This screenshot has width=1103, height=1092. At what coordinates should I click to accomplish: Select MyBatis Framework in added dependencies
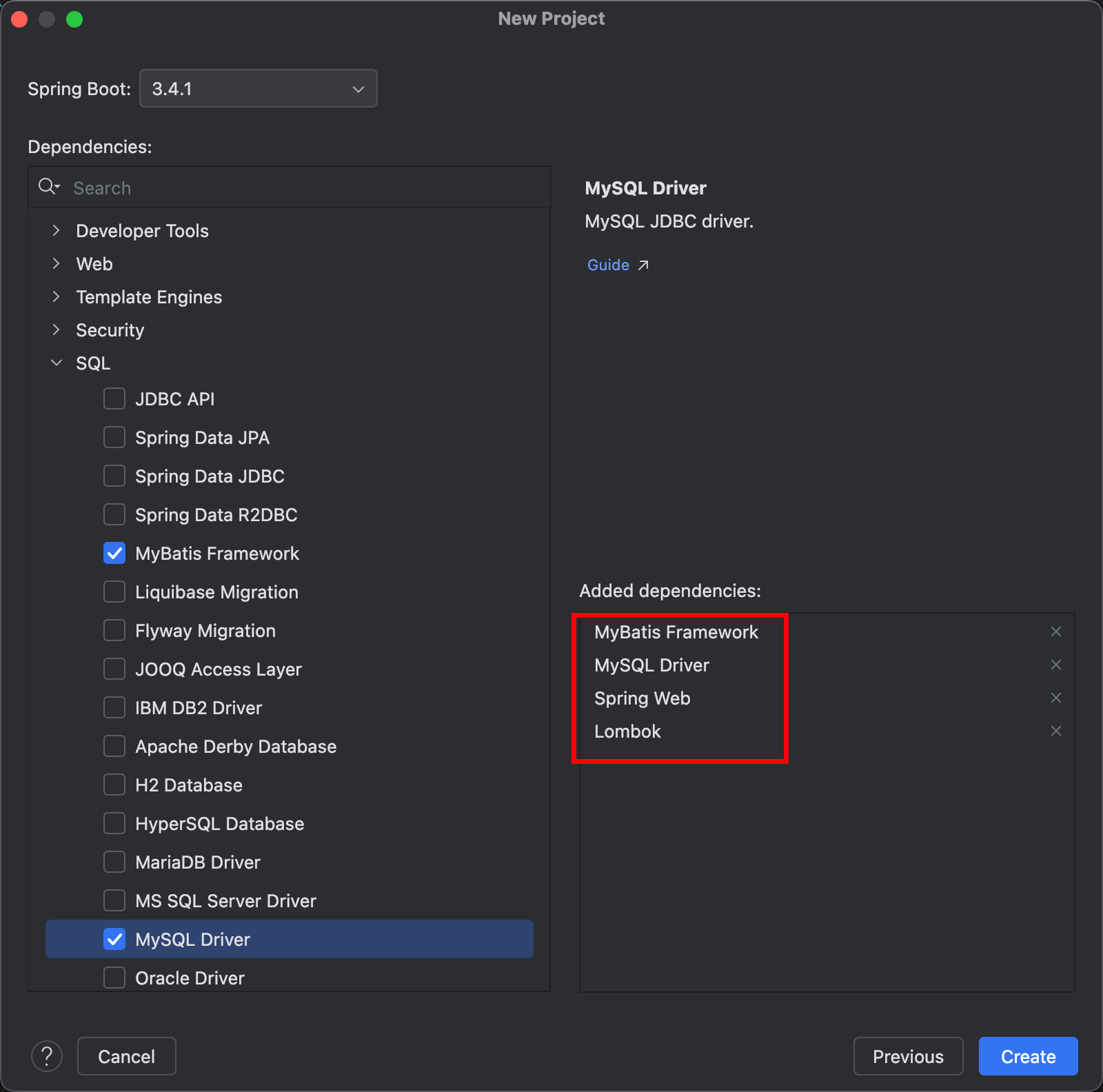[x=676, y=631]
